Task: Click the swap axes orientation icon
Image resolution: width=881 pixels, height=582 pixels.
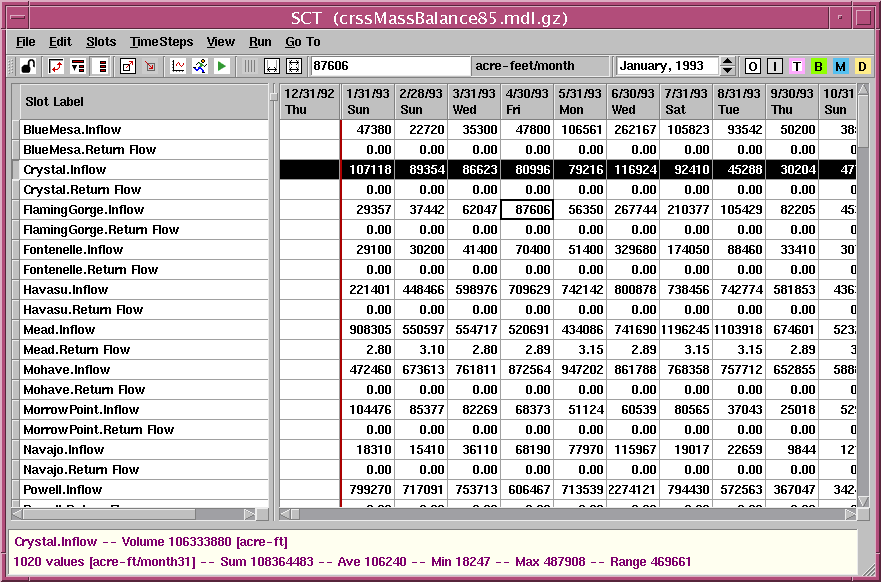Action: pos(56,66)
